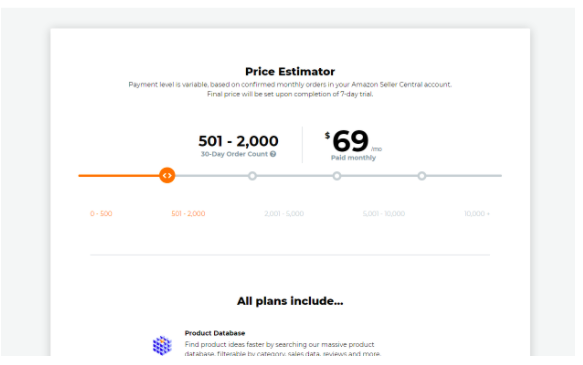Select the 5,001 - 10,000 slider stop circle

tap(337, 176)
